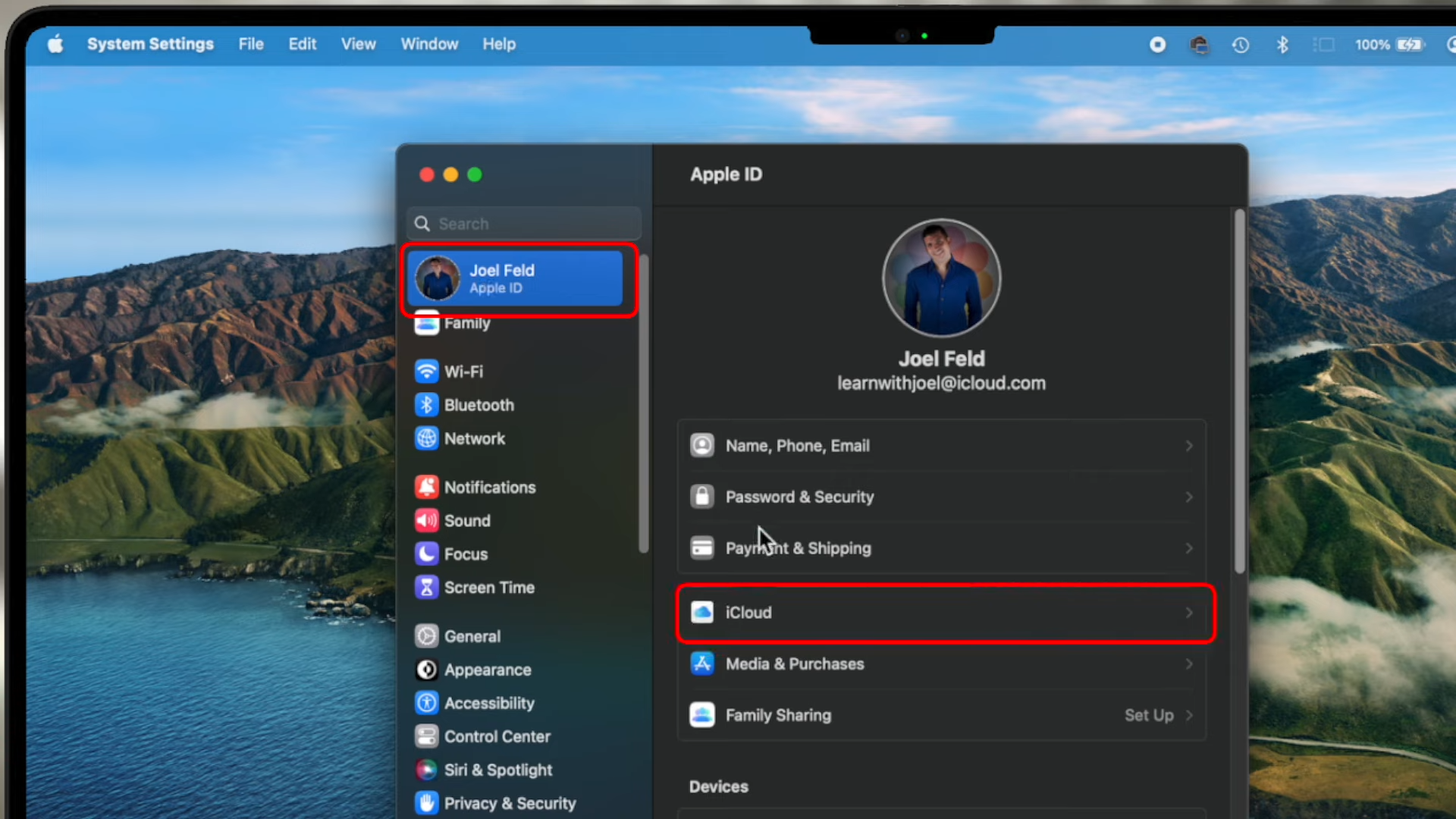Select Bluetooth from the sidebar
This screenshot has width=1456, height=819.
[x=479, y=405]
